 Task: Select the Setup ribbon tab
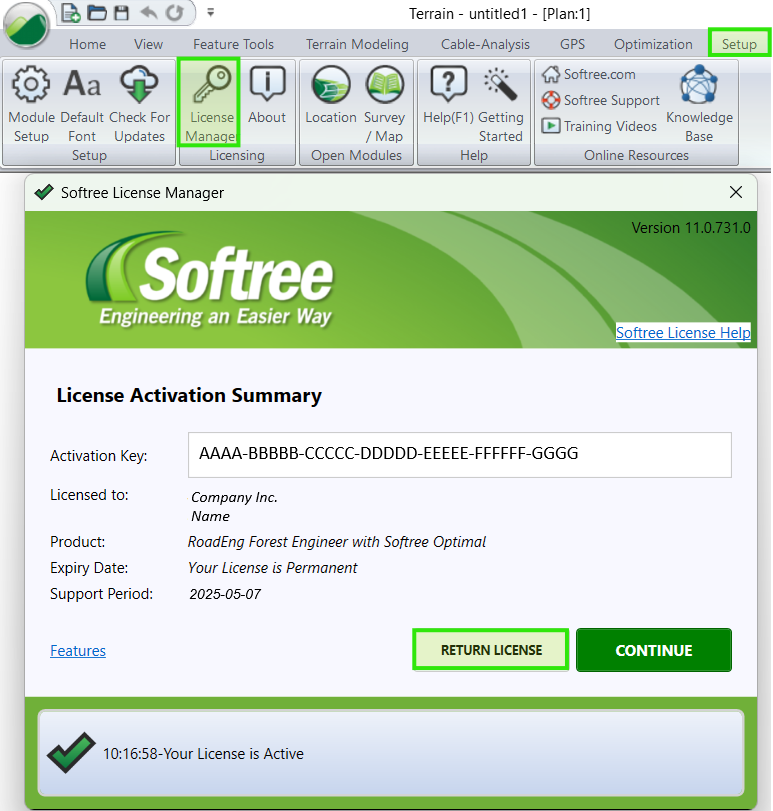[x=739, y=43]
